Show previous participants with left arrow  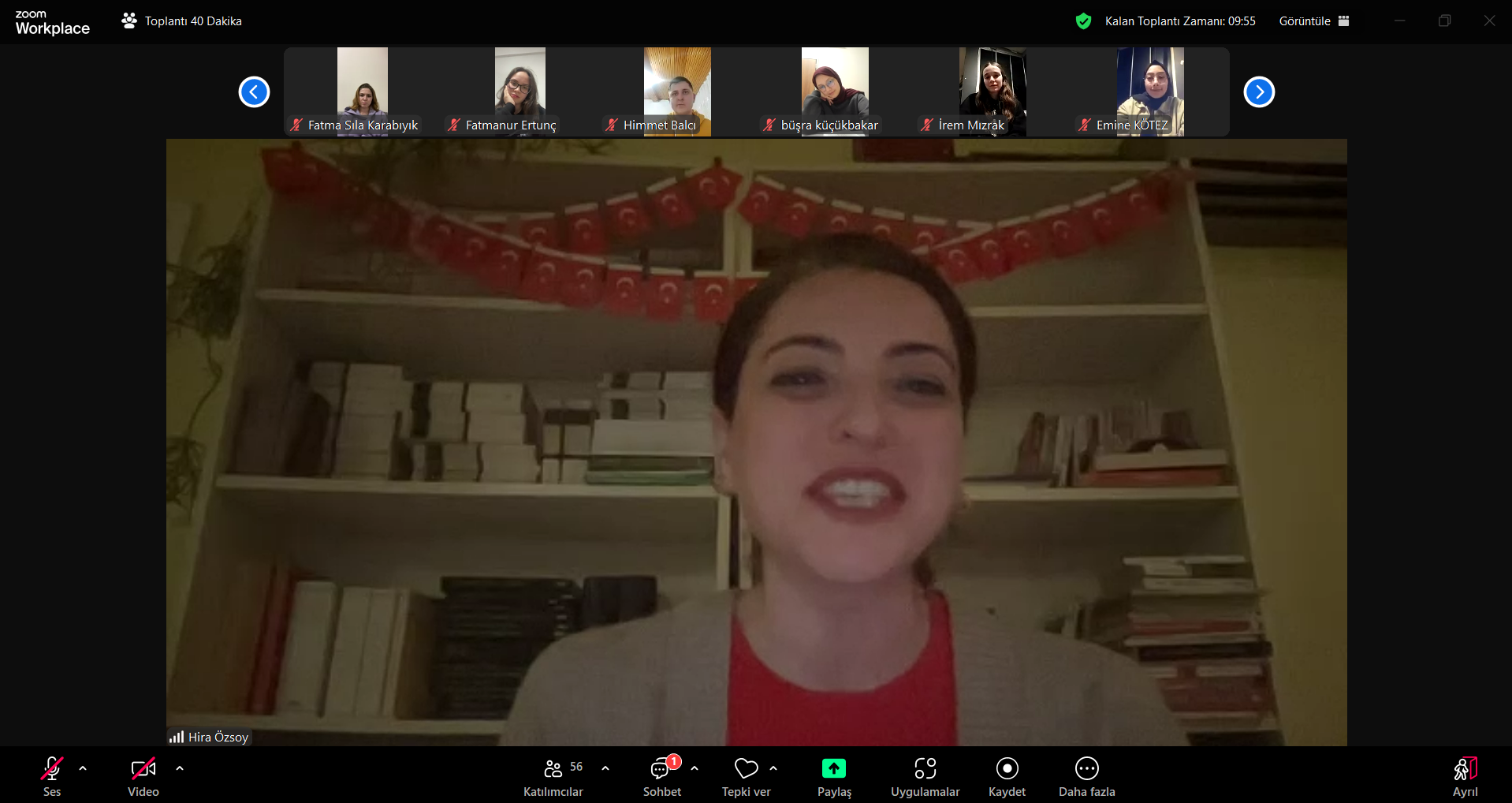pyautogui.click(x=254, y=92)
